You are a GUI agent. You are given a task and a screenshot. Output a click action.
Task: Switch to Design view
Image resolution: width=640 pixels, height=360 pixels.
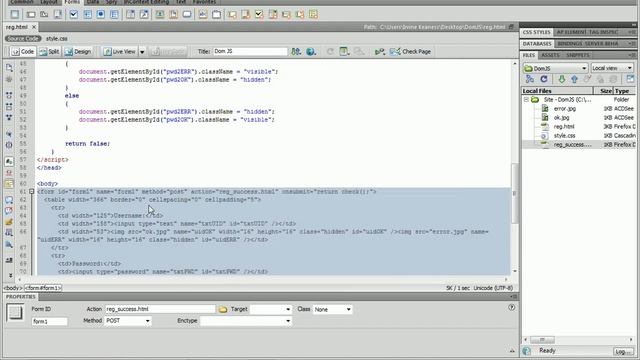(78, 51)
